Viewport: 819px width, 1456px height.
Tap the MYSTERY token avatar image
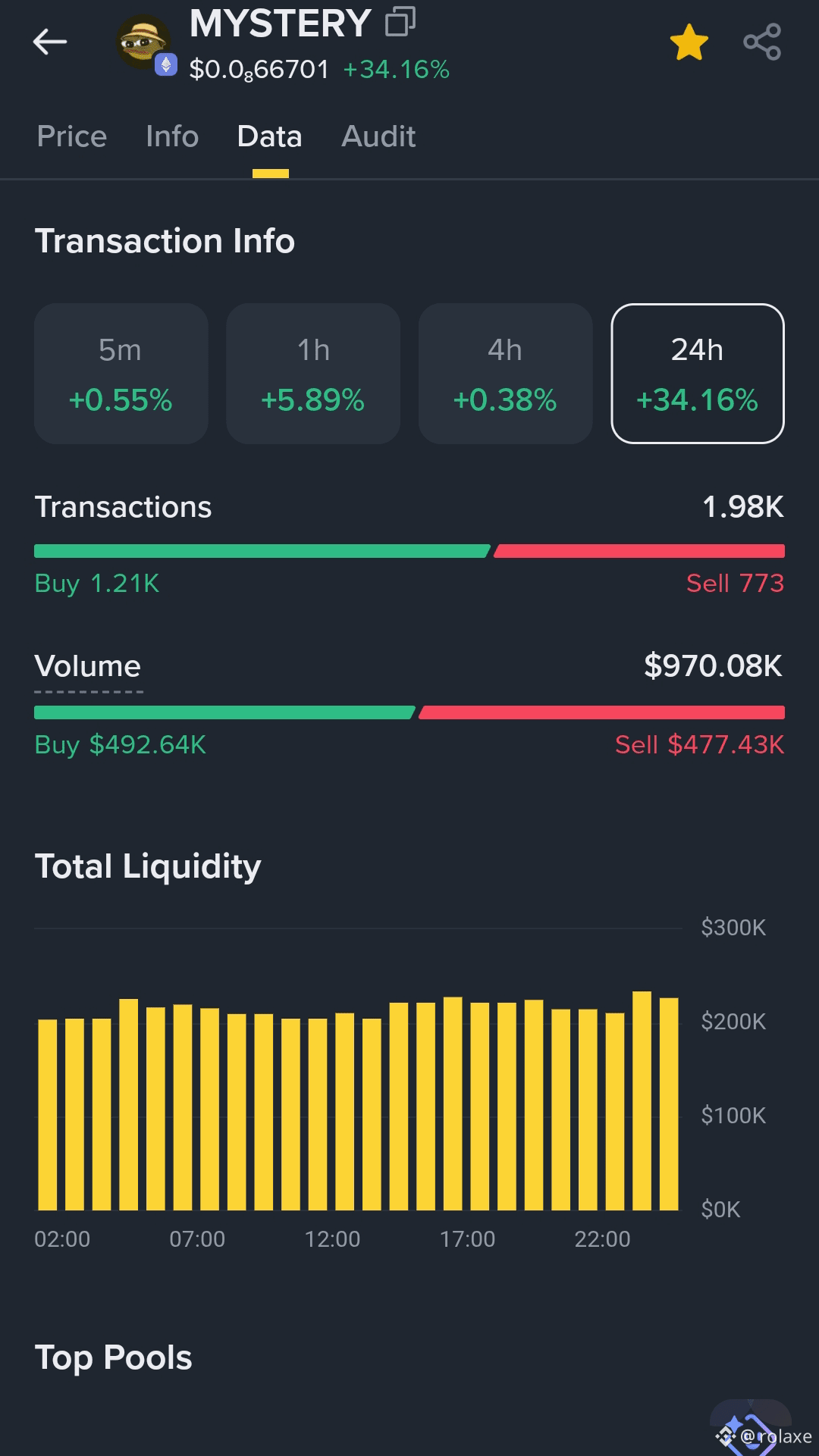[142, 42]
